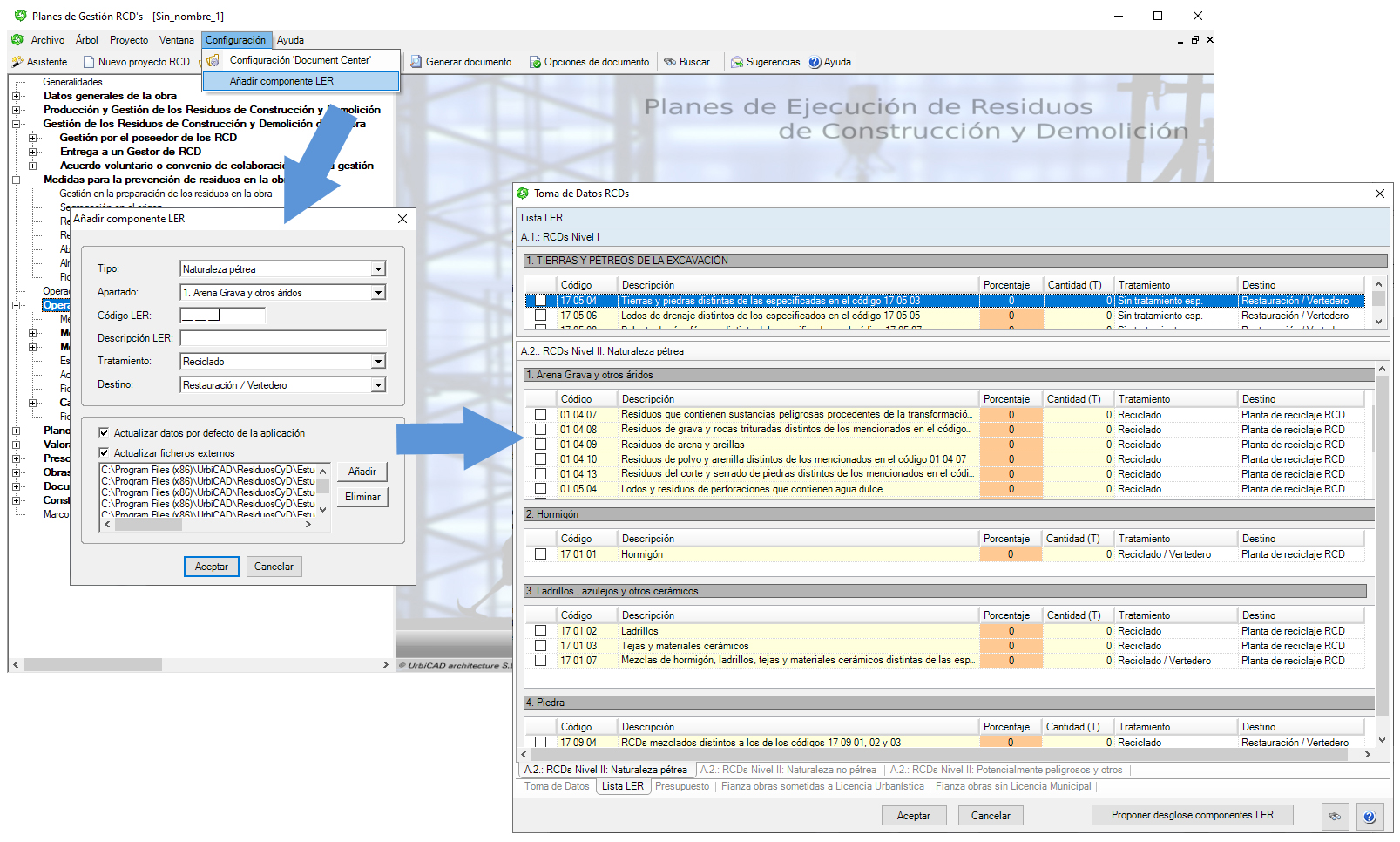The image size is (1400, 842).
Task: Switch to the Presupuesto tab
Action: (682, 786)
